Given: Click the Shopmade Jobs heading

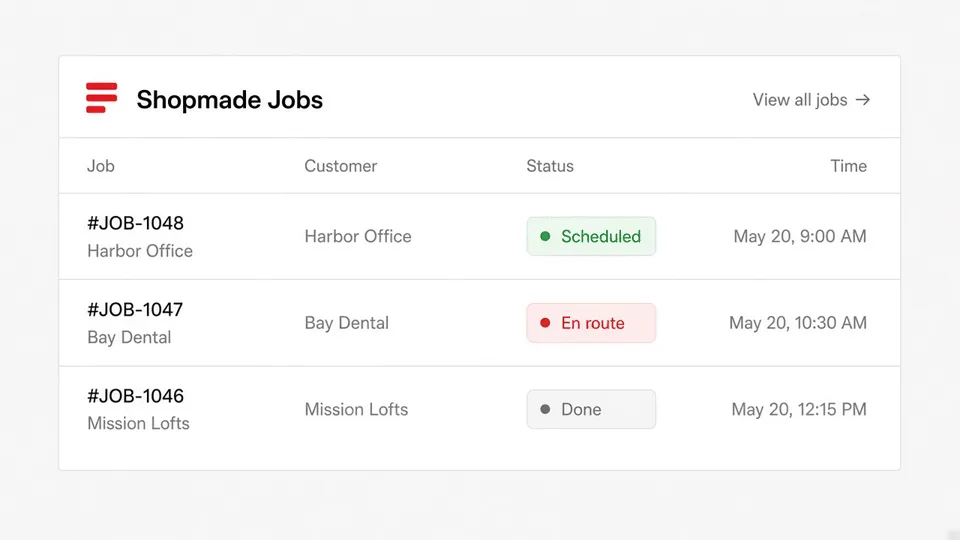Looking at the screenshot, I should tap(230, 100).
